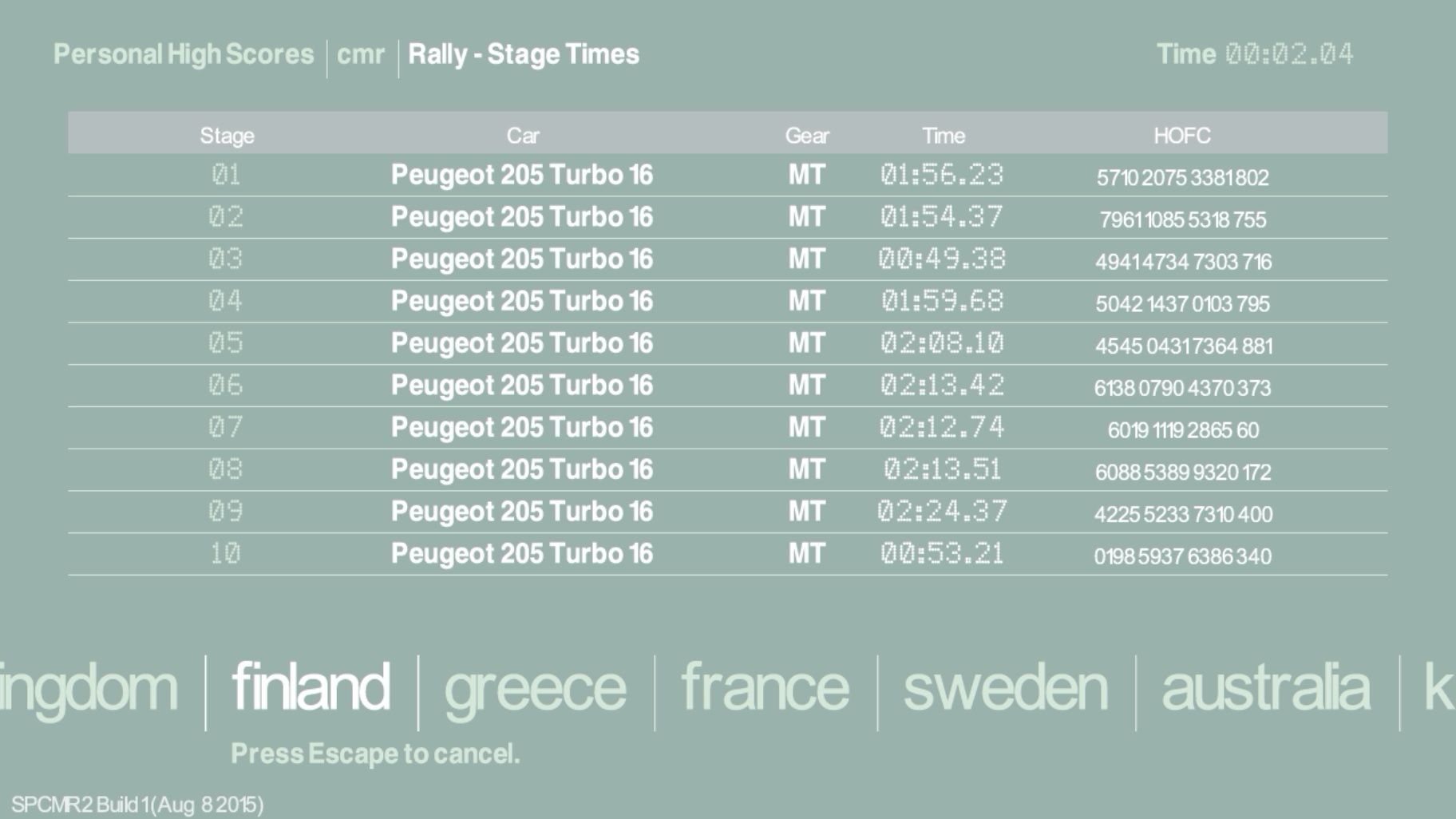This screenshot has height=819, width=1456.
Task: Click the Press Escape to cancel text
Action: 375,754
